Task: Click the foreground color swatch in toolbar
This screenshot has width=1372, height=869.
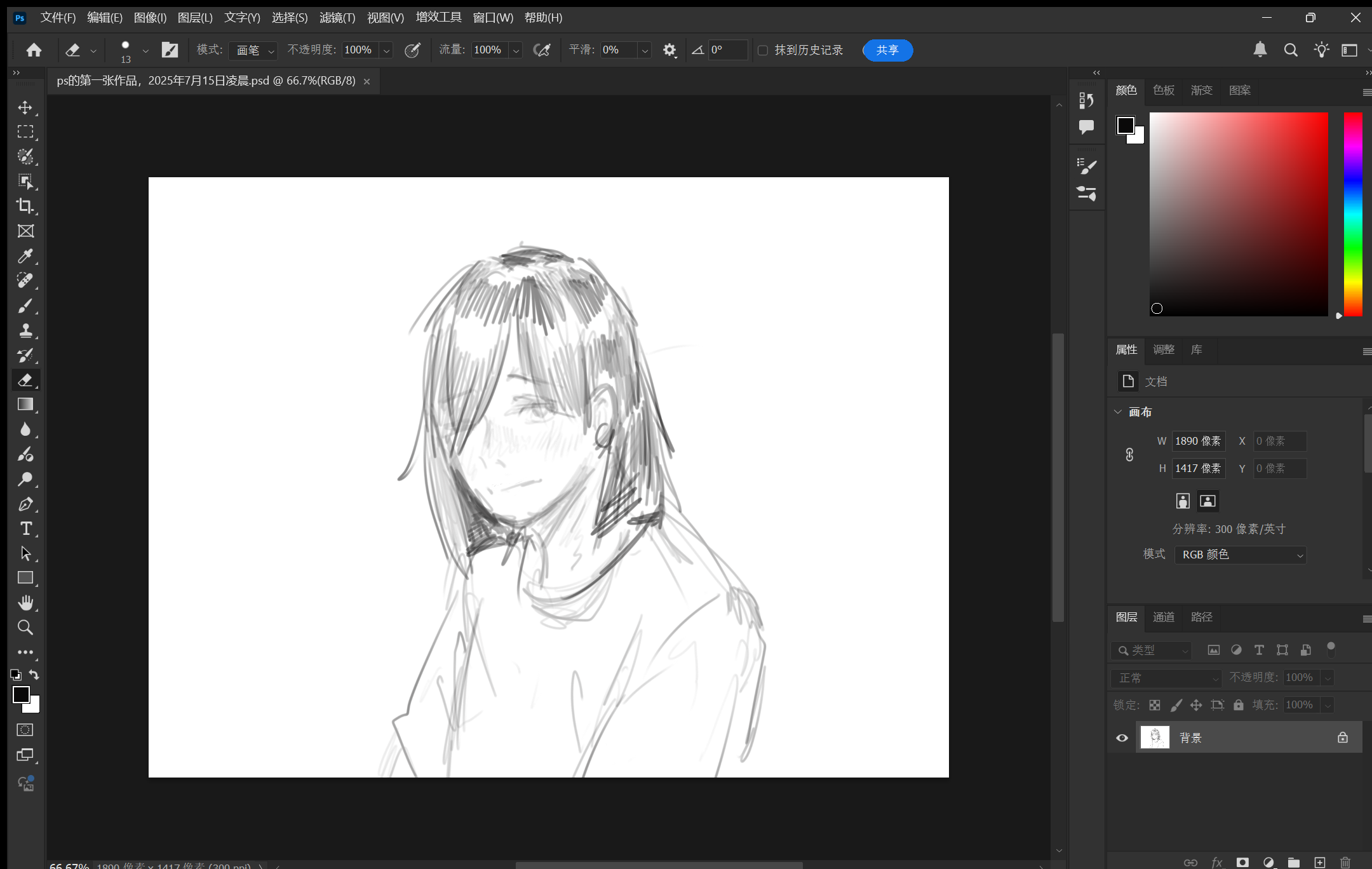Action: [20, 695]
